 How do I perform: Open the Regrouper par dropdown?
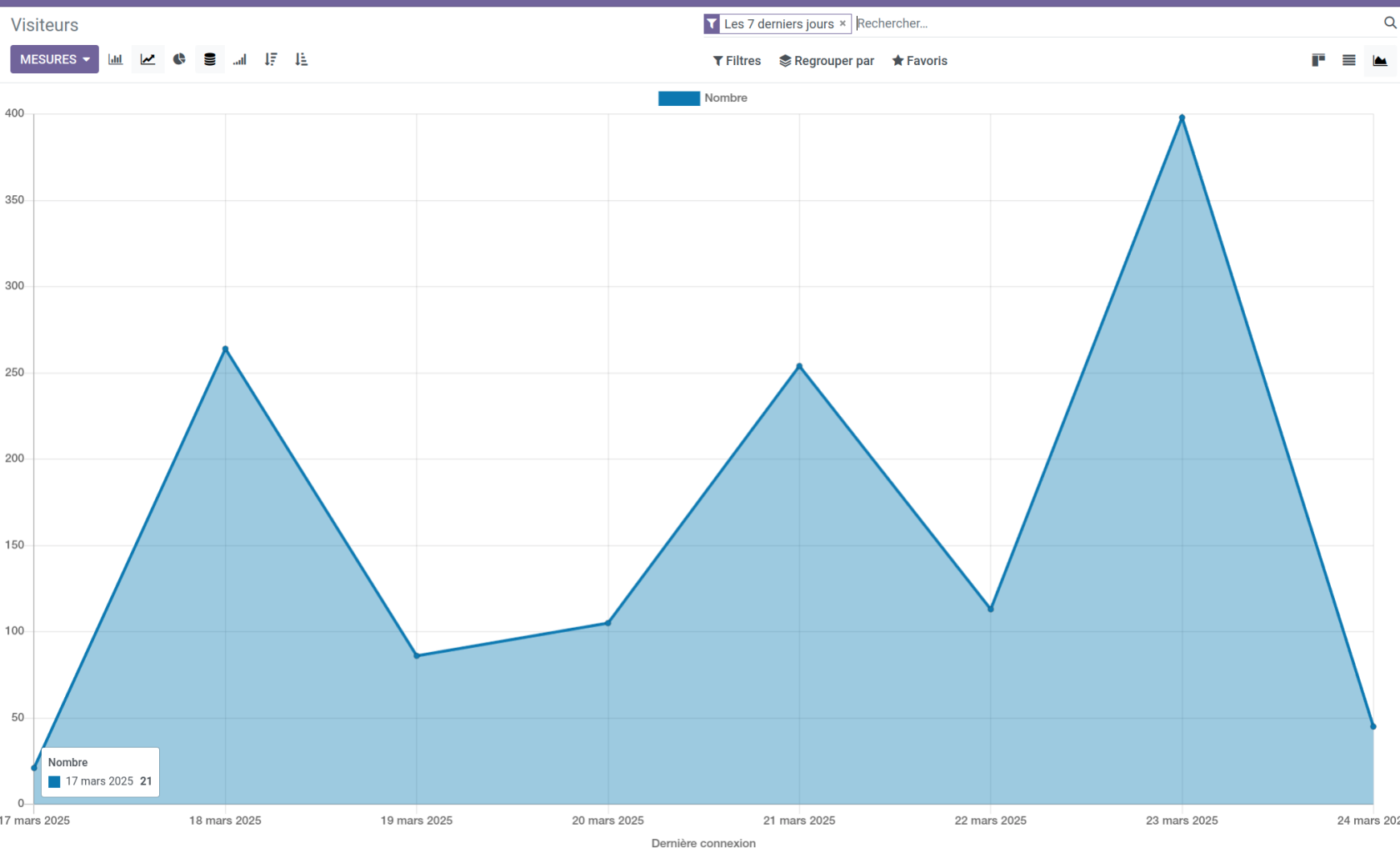827,61
